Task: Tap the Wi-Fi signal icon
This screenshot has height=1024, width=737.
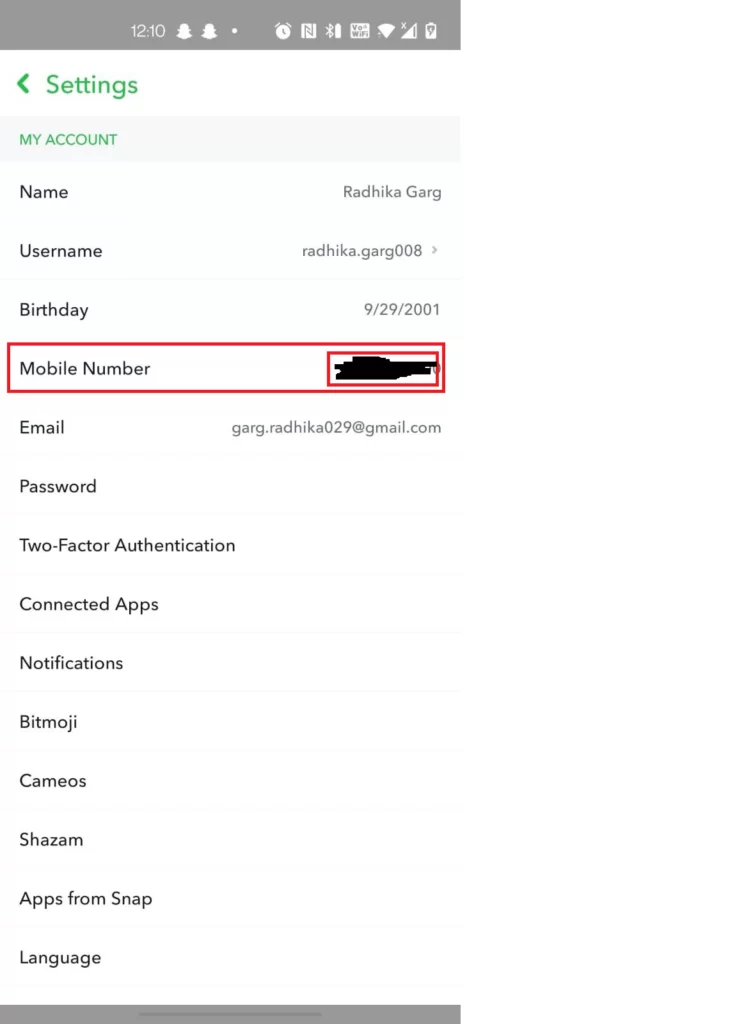Action: (x=386, y=31)
